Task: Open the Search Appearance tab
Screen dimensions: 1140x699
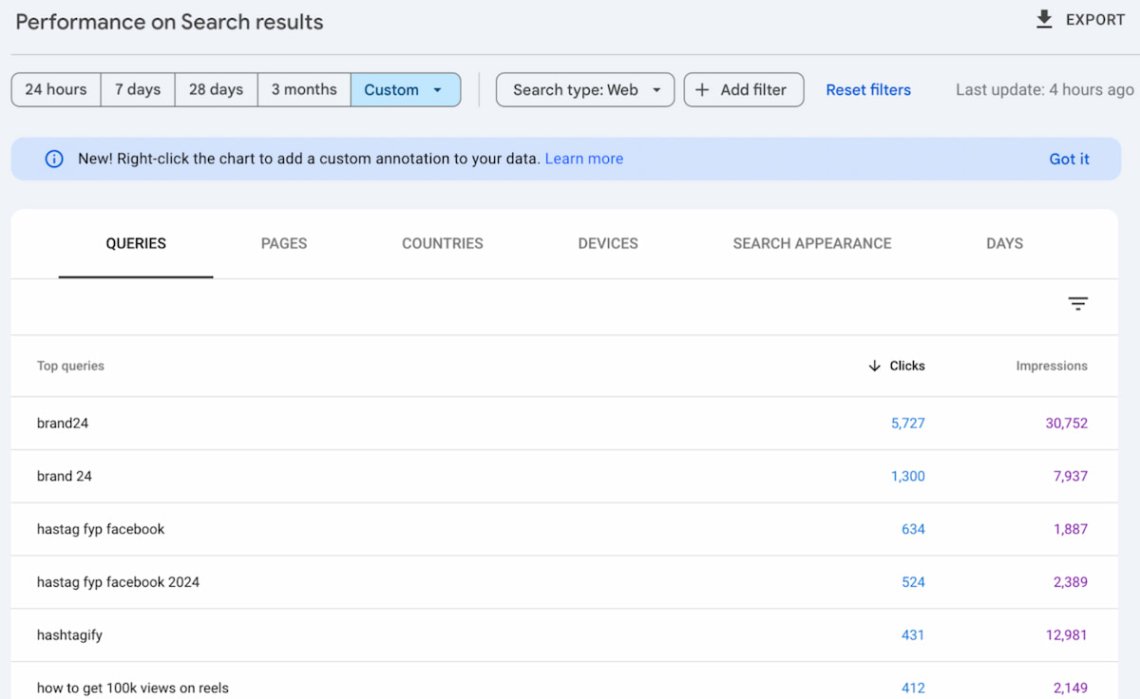Action: pos(812,243)
